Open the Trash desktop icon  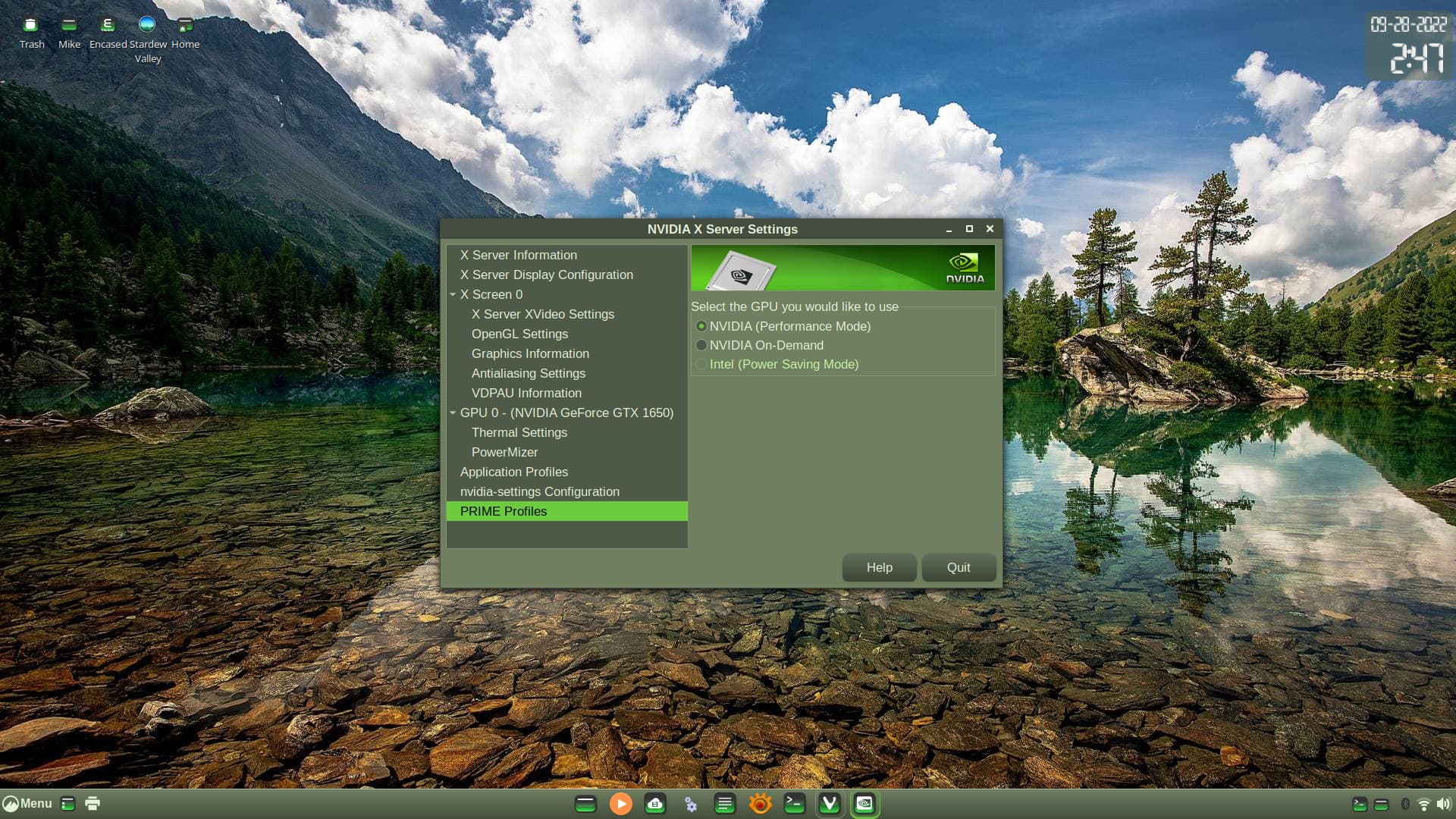[x=31, y=32]
